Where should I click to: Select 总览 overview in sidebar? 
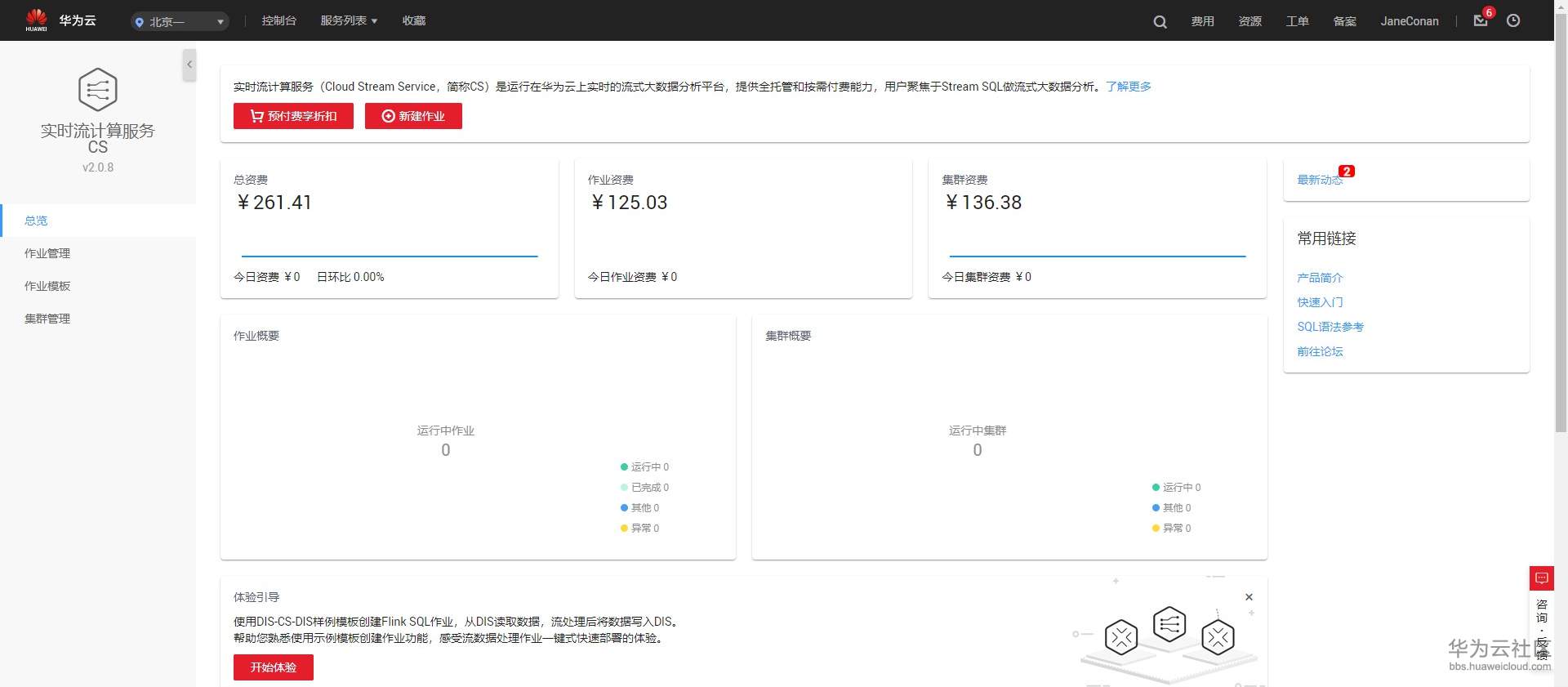click(98, 221)
